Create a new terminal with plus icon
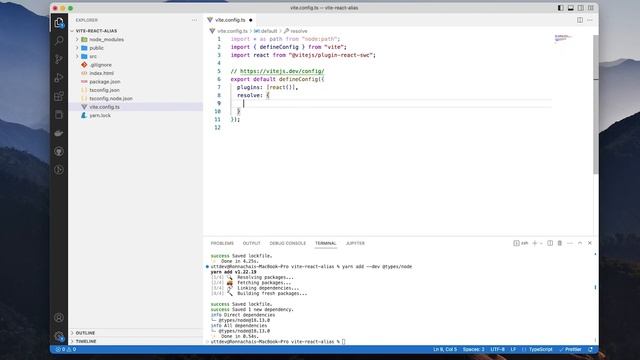 (x=535, y=243)
